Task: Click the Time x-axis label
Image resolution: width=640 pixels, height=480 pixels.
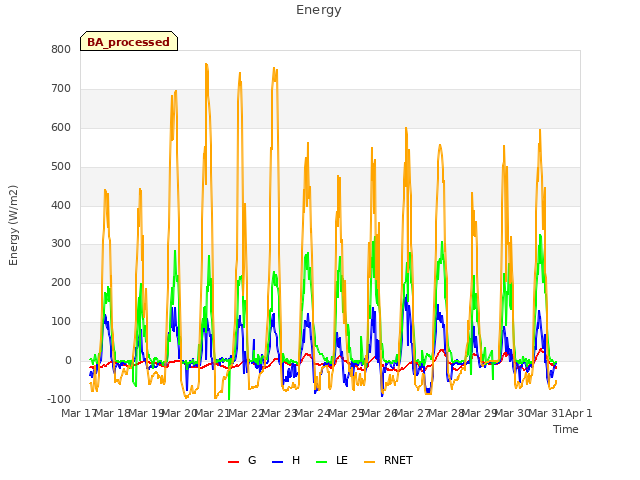Action: pos(566,429)
